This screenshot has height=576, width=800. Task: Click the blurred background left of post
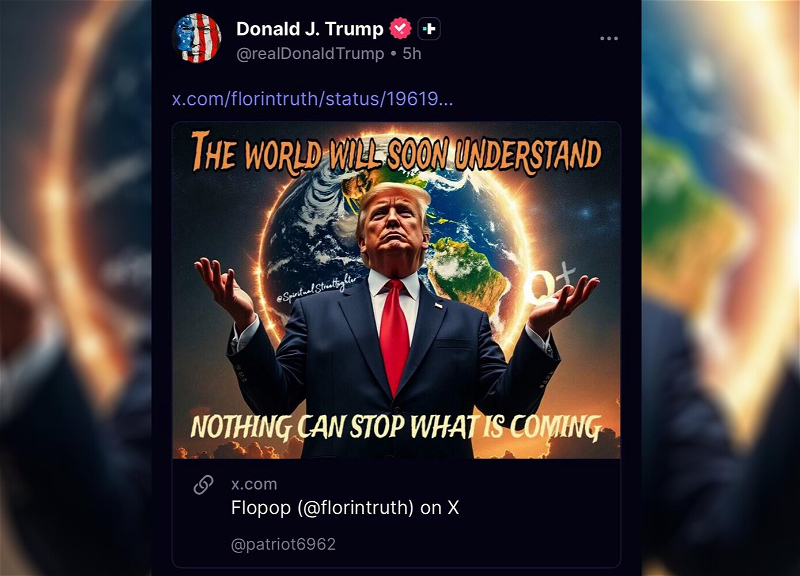coord(76,288)
